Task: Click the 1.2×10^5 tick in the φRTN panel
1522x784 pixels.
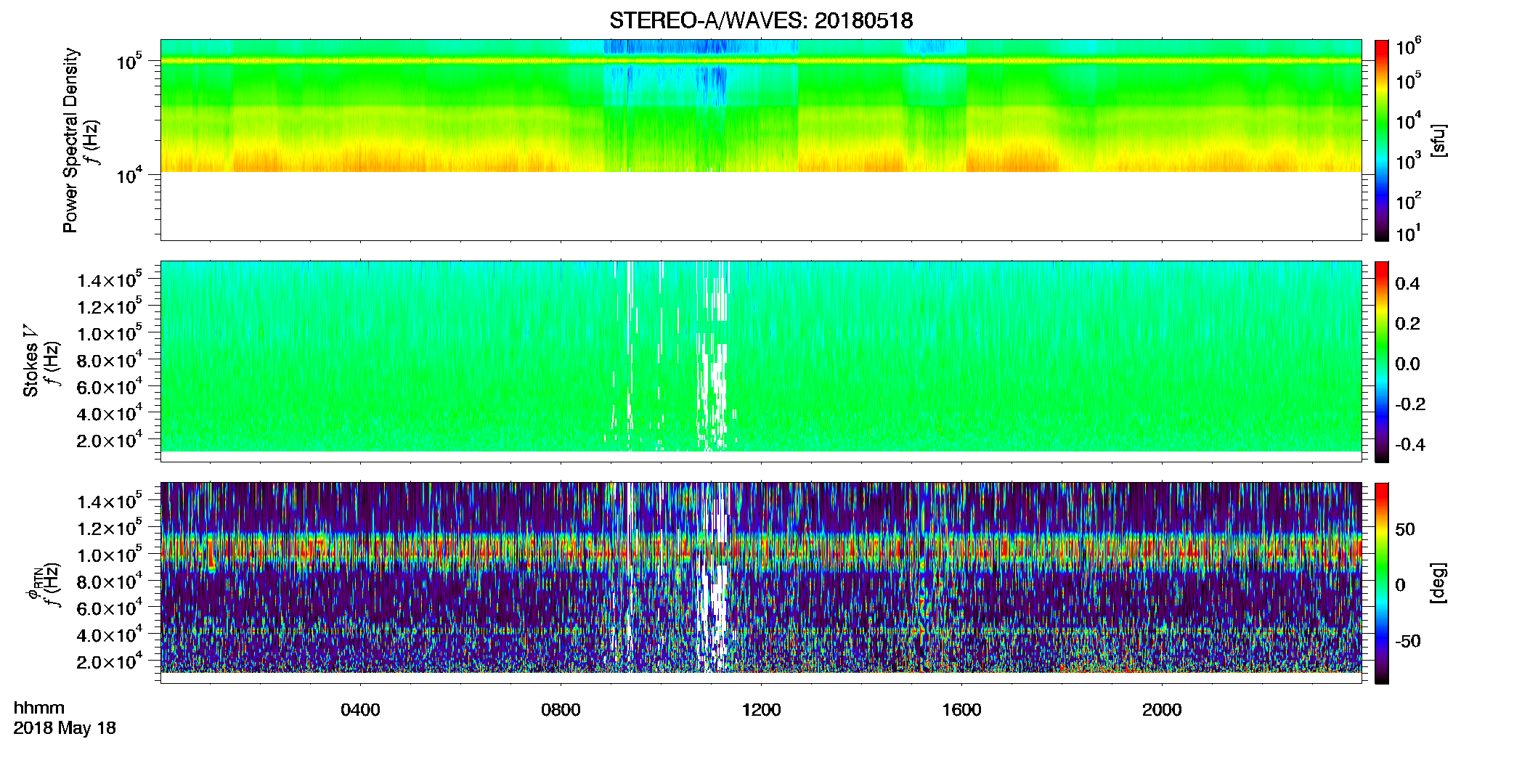Action: click(110, 528)
